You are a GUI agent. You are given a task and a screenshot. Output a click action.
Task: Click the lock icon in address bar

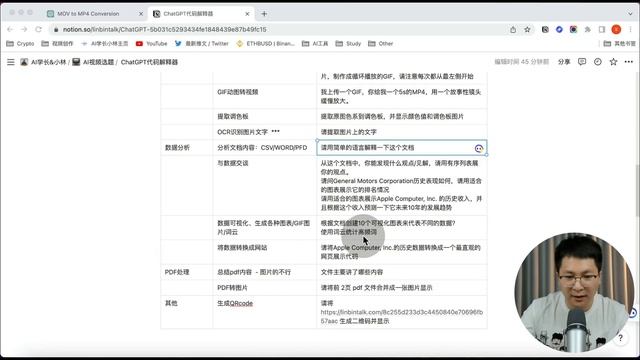pos(56,29)
